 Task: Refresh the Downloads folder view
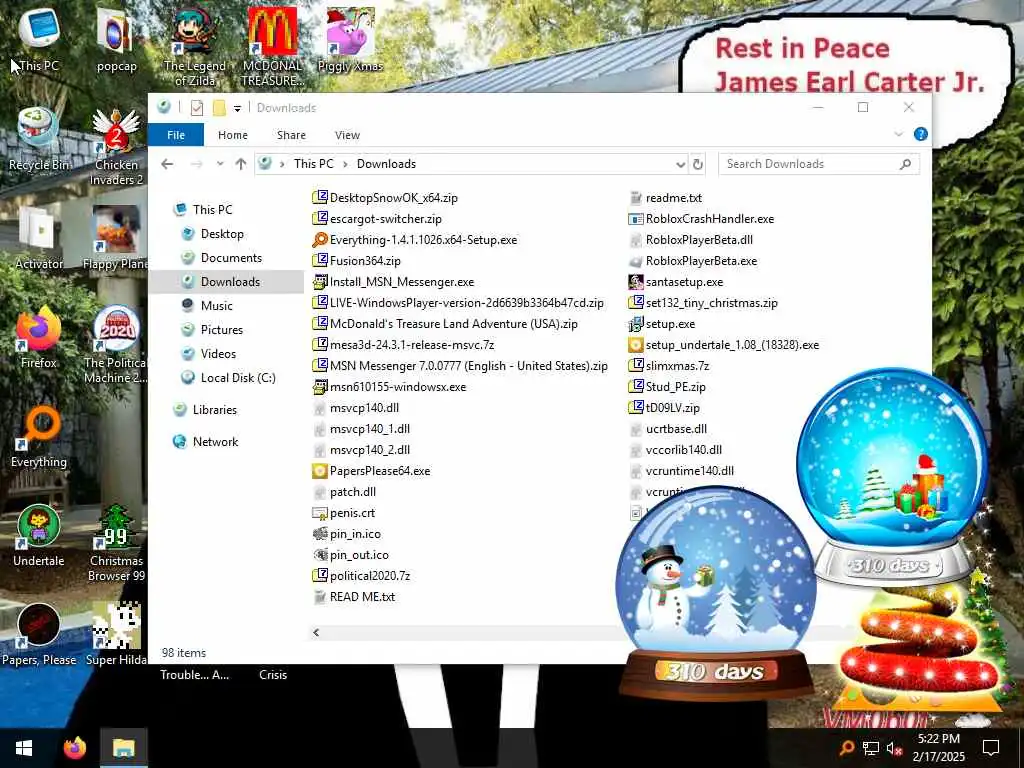point(697,164)
